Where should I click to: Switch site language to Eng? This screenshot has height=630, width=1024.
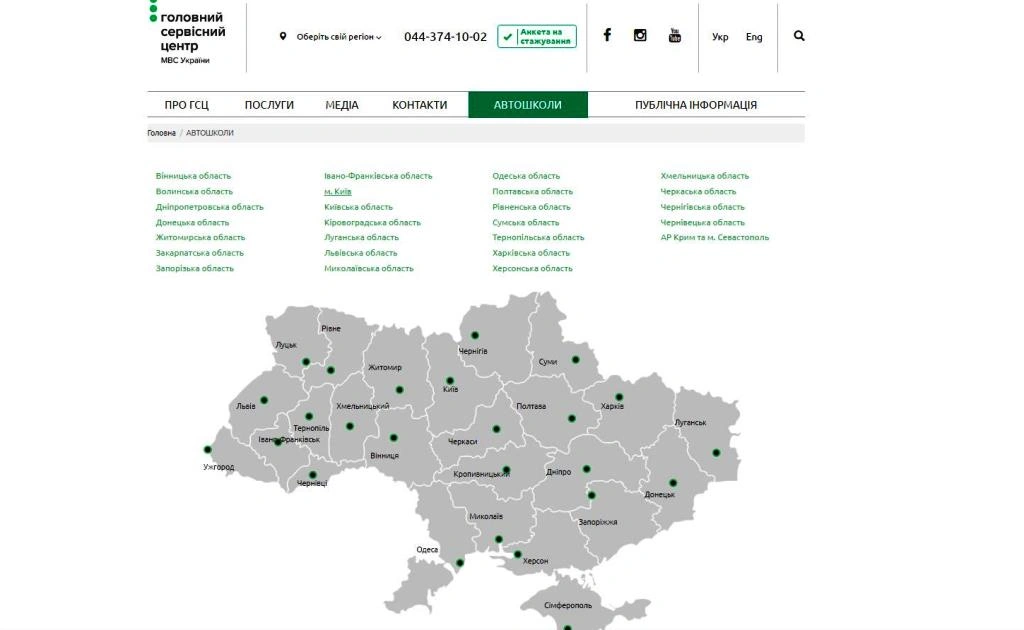tap(754, 37)
